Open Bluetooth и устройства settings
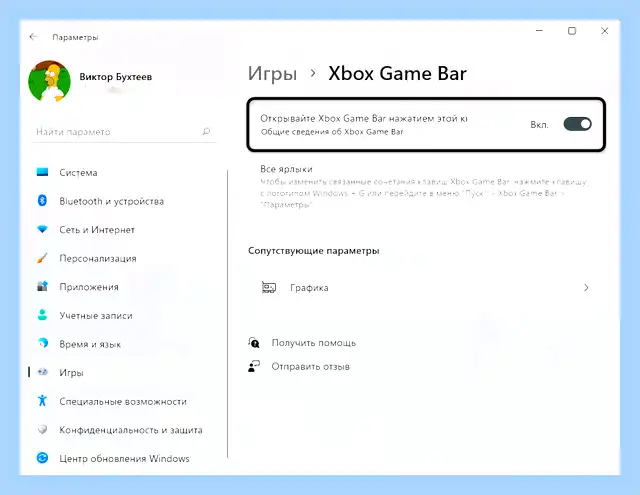This screenshot has height=495, width=640. (111, 201)
